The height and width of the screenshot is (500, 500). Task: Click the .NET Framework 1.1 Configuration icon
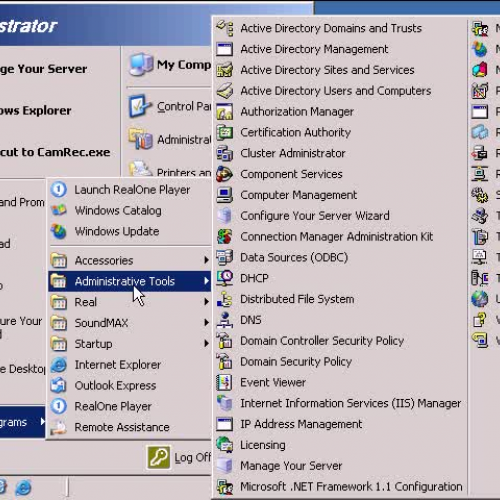tap(225, 487)
